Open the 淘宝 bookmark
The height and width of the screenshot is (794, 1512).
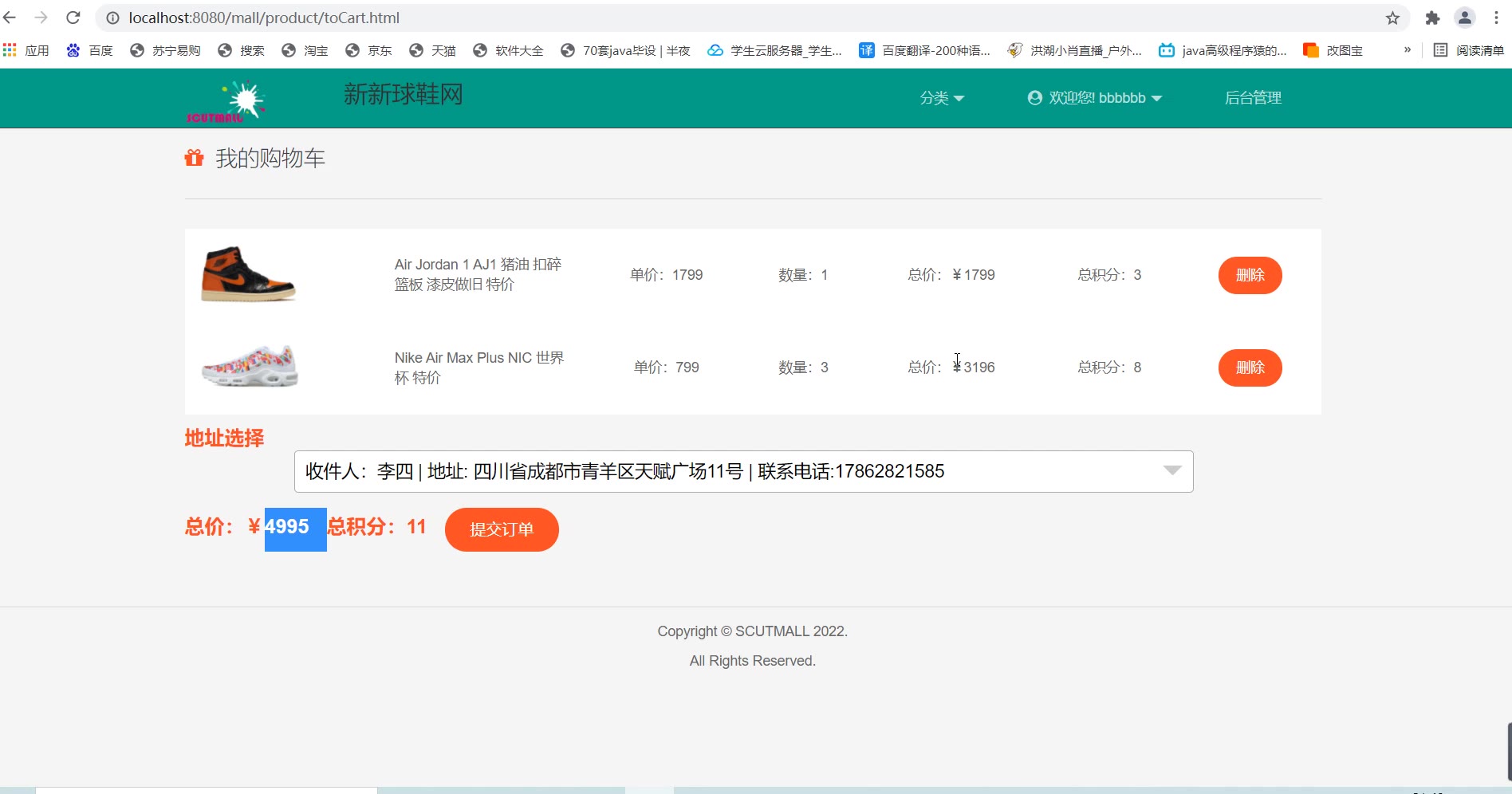(x=305, y=50)
